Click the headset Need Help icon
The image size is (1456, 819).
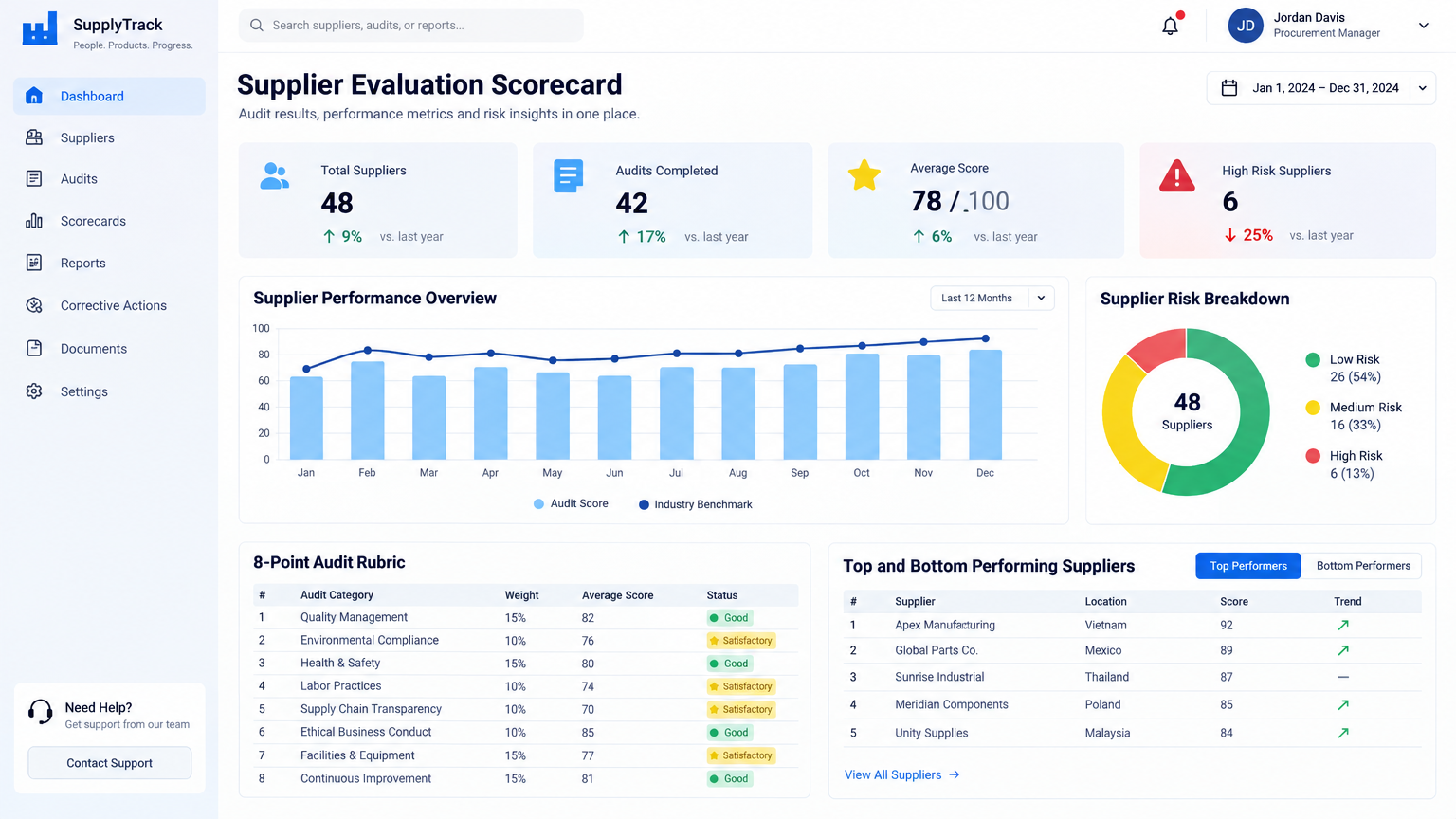(40, 712)
